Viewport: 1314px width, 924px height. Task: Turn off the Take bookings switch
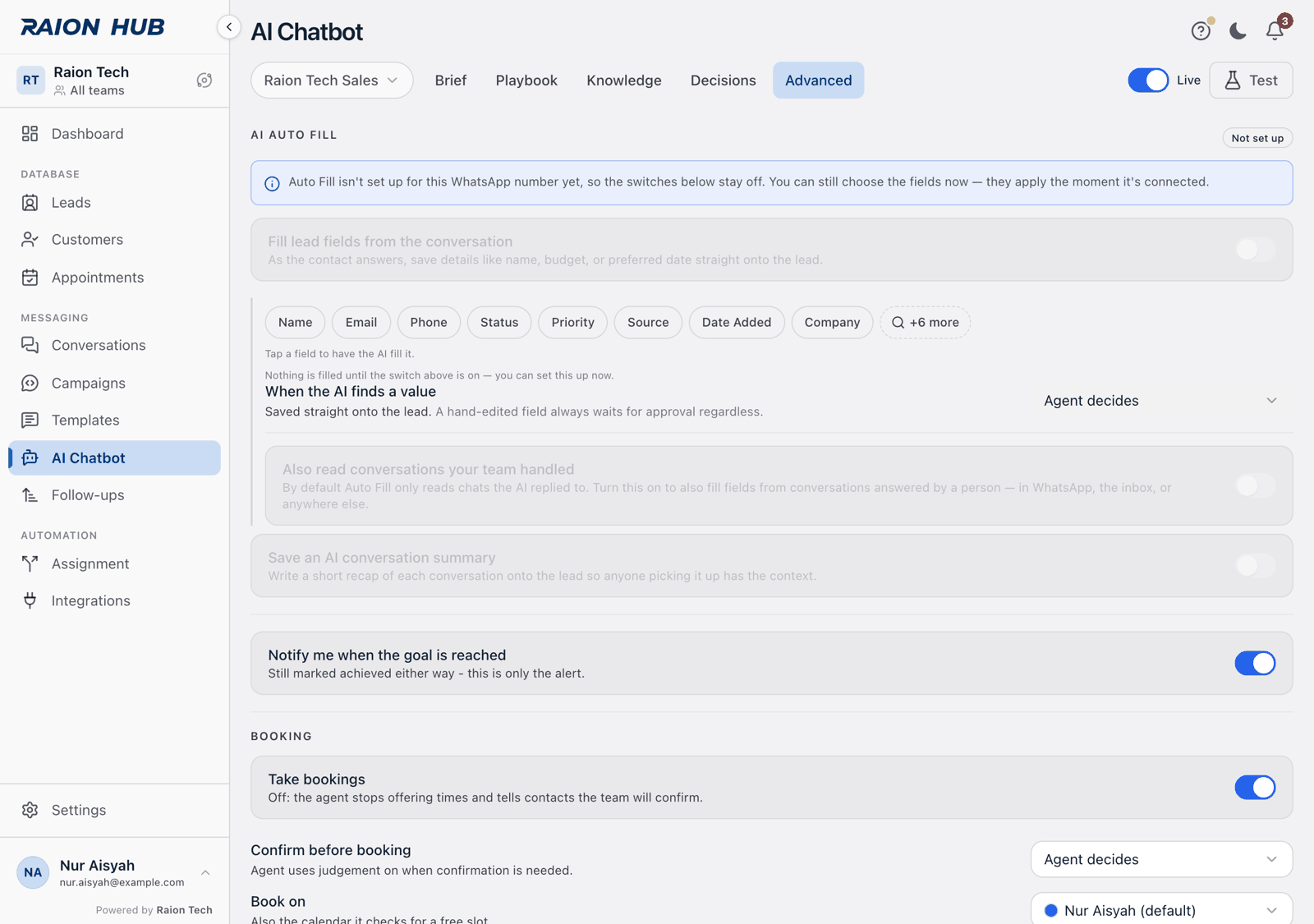click(1255, 787)
